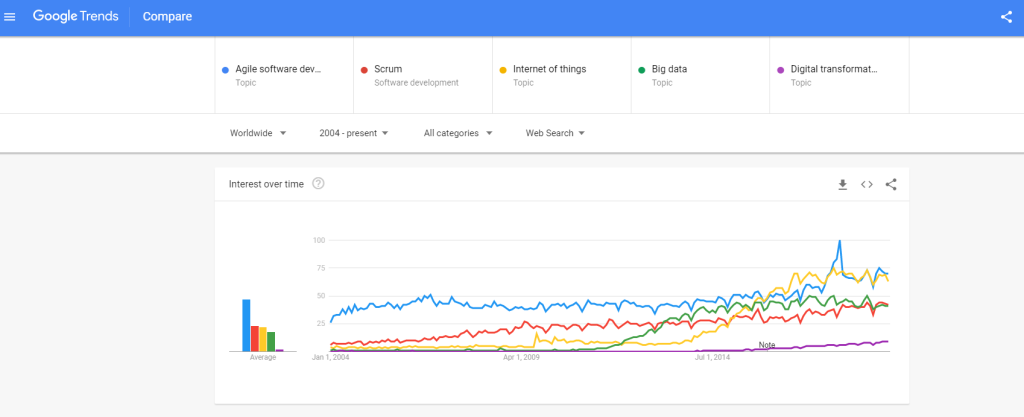
Task: Click the share icon in blue header
Action: tap(1006, 16)
